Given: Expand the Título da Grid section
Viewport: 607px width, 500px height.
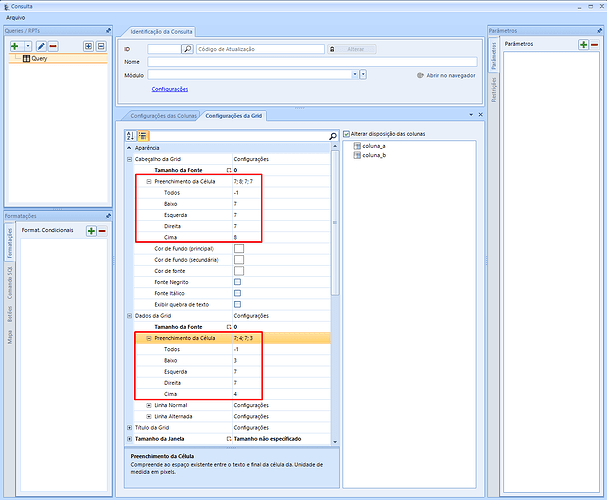Looking at the screenshot, I should coord(128,427).
